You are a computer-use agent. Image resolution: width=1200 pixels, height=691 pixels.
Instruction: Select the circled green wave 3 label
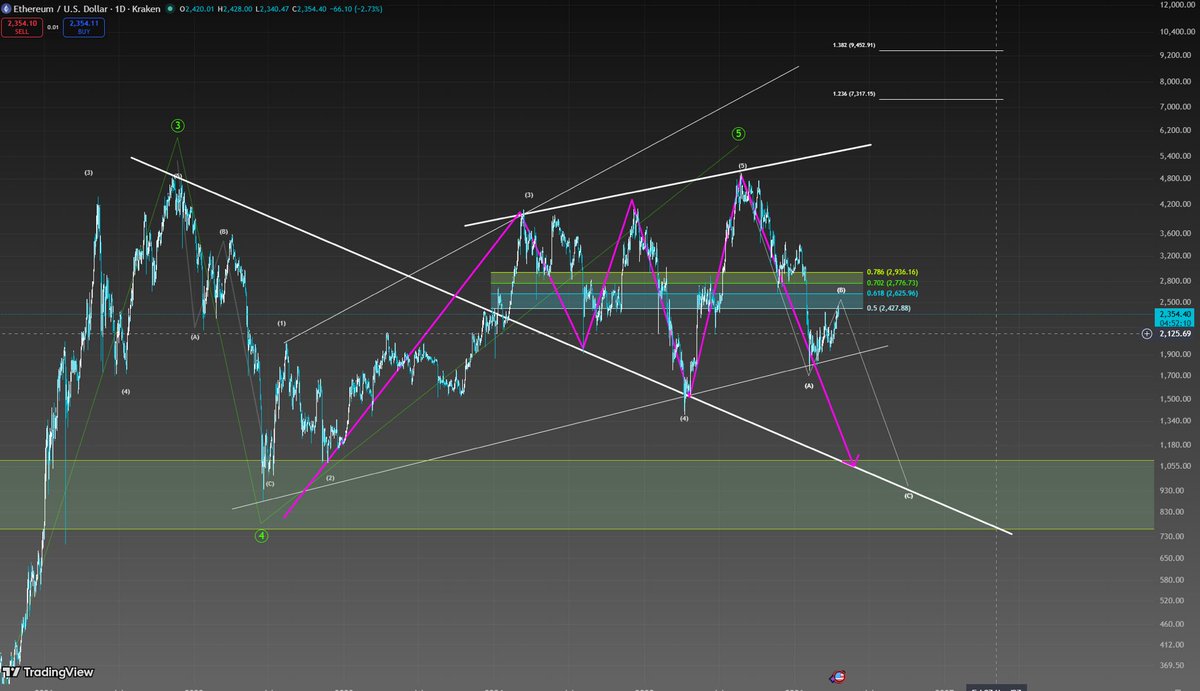(x=177, y=125)
